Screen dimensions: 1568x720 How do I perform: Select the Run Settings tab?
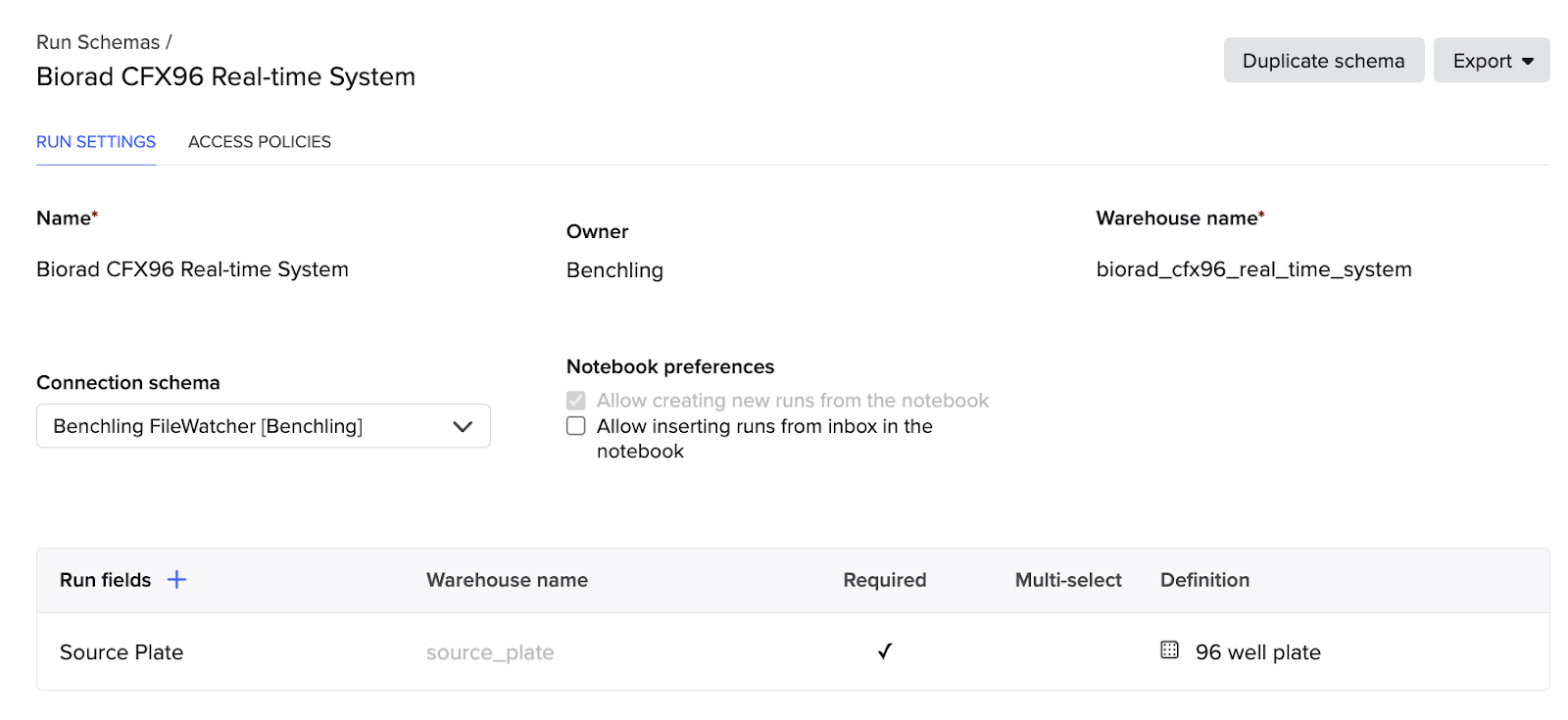point(96,142)
